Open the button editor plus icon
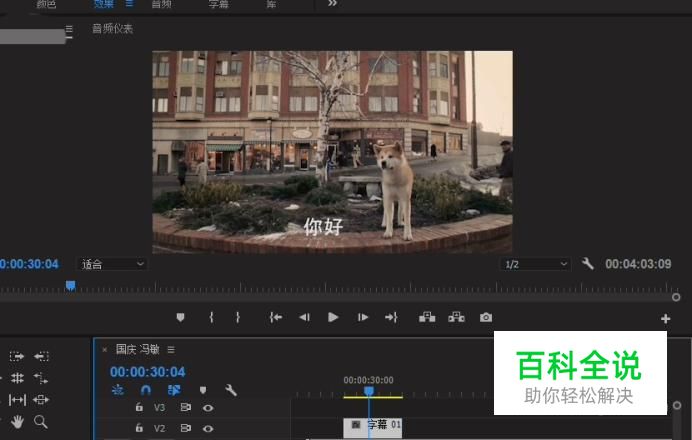Image resolution: width=692 pixels, height=440 pixels. click(666, 319)
